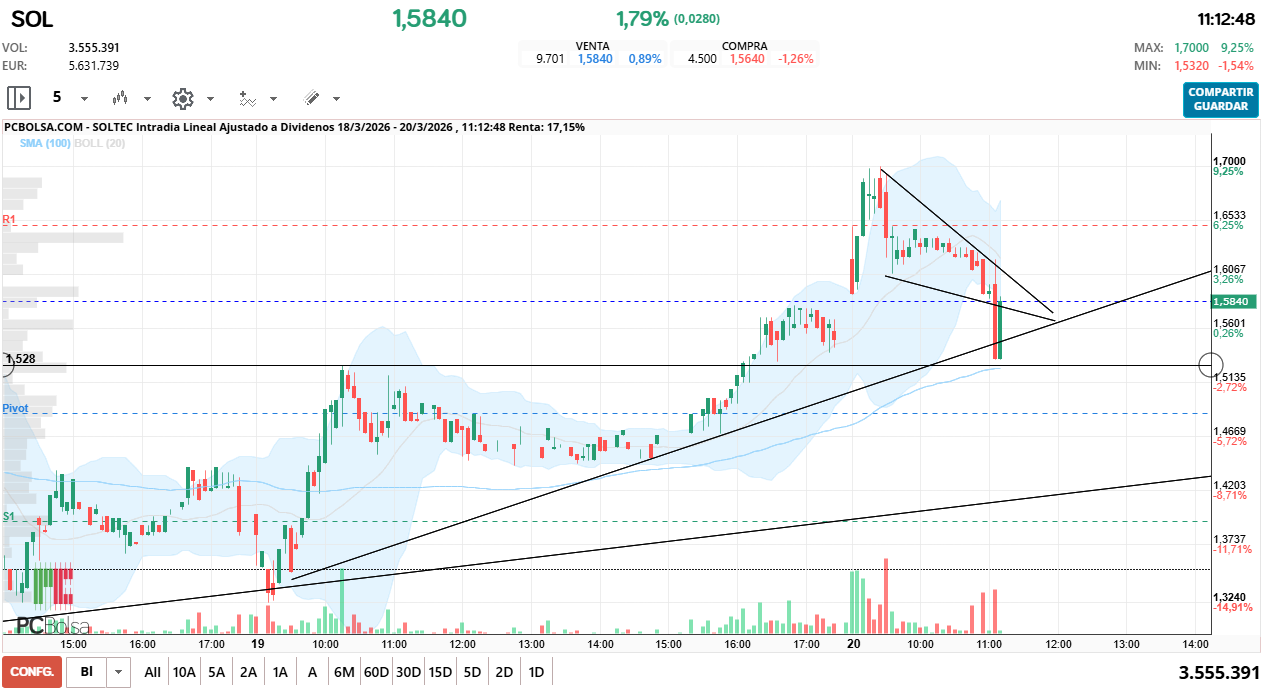The height and width of the screenshot is (693, 1274).
Task: Open the BI selector dropdown arrow
Action: (119, 672)
